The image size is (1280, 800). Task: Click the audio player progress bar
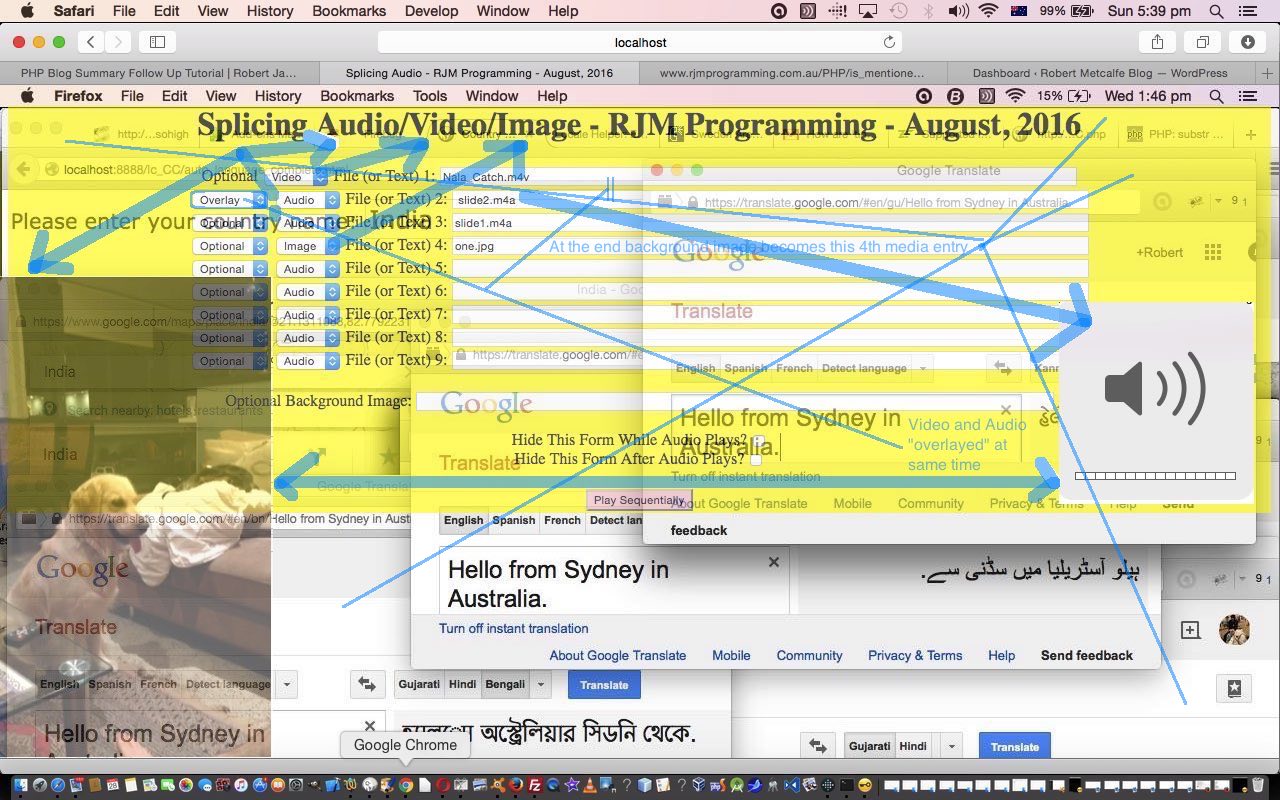click(x=1155, y=476)
